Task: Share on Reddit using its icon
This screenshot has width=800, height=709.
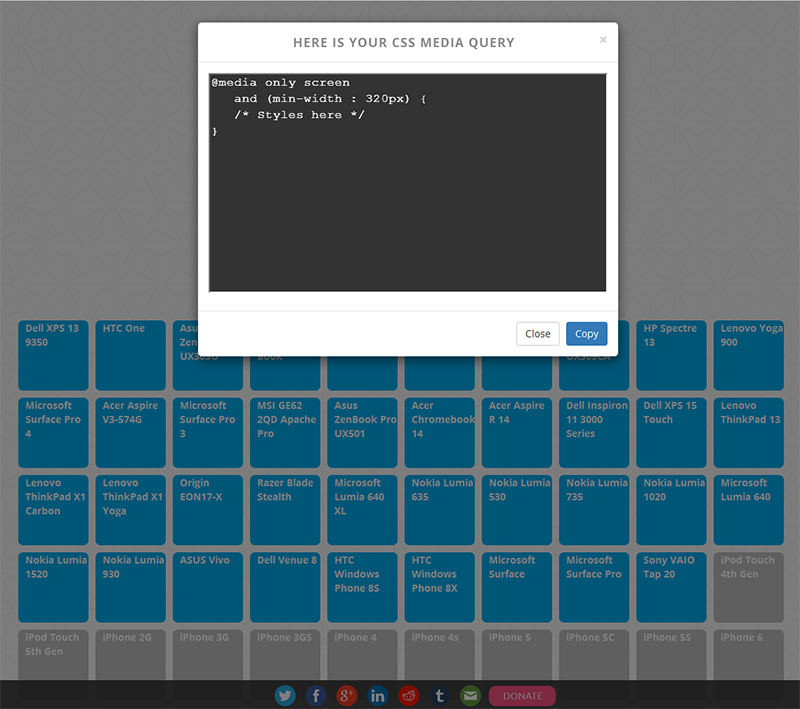Action: tap(409, 696)
